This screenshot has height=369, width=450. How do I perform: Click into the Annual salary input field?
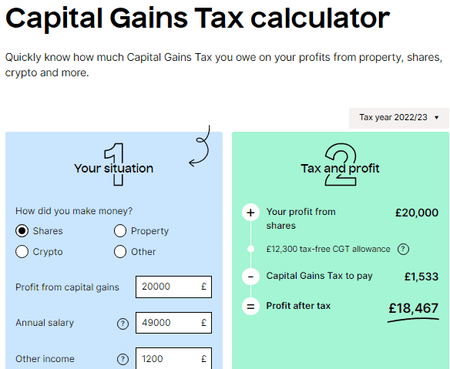174,323
